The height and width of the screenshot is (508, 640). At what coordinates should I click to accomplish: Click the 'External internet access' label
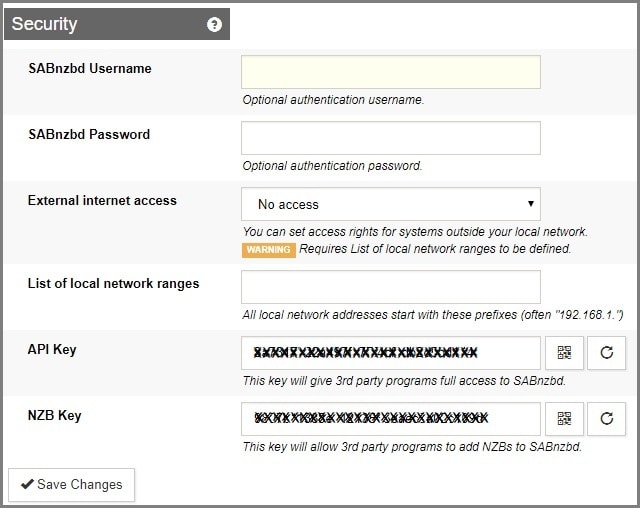102,201
